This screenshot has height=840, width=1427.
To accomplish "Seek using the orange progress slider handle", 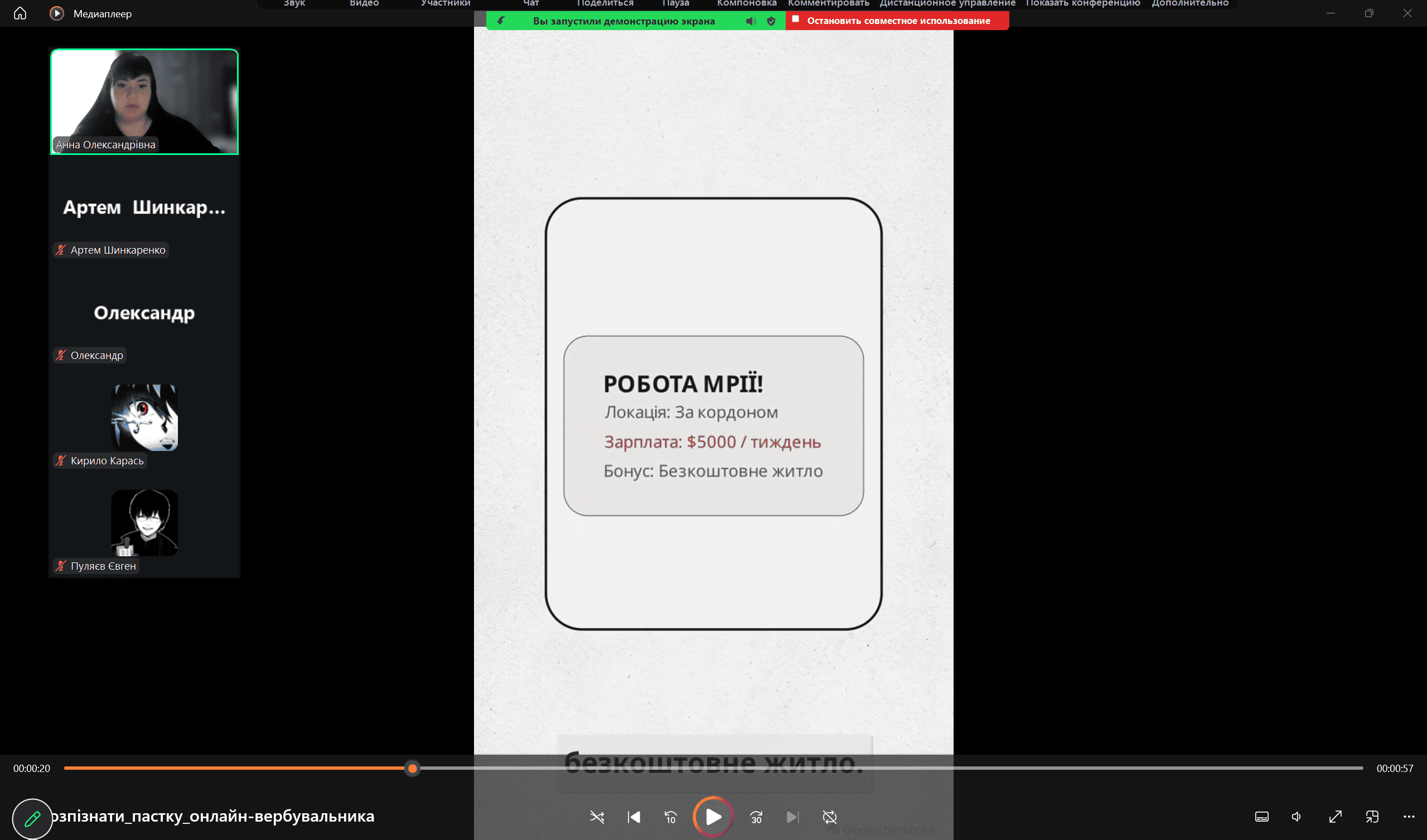I will coord(412,768).
